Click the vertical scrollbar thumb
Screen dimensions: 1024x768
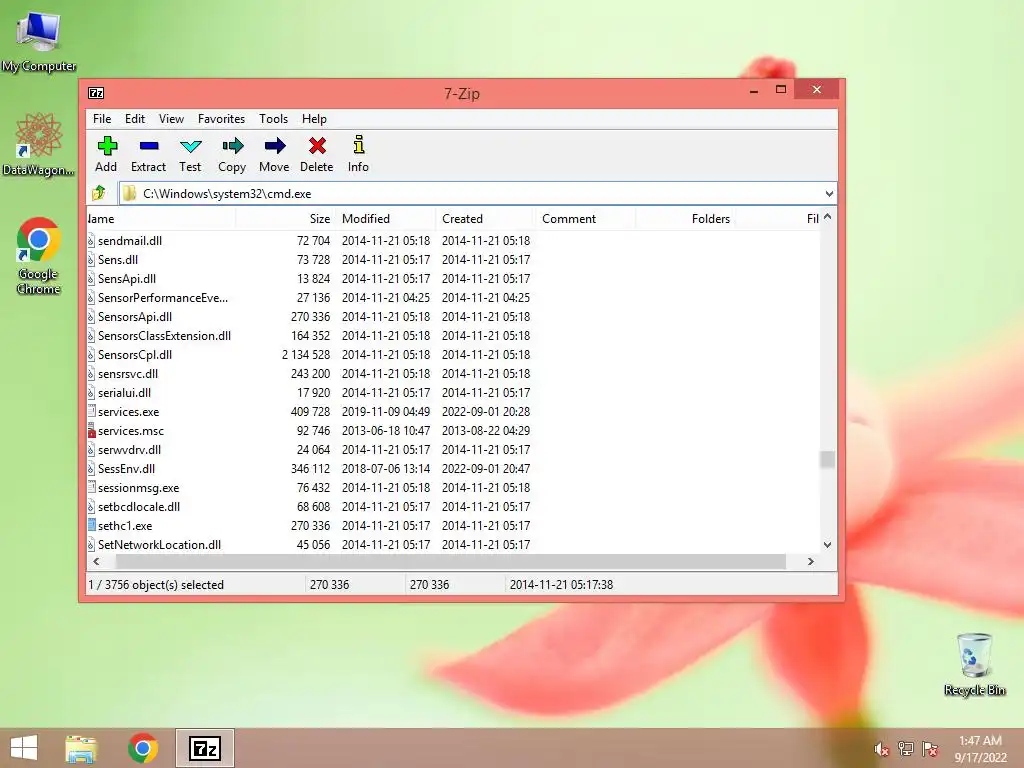[827, 459]
